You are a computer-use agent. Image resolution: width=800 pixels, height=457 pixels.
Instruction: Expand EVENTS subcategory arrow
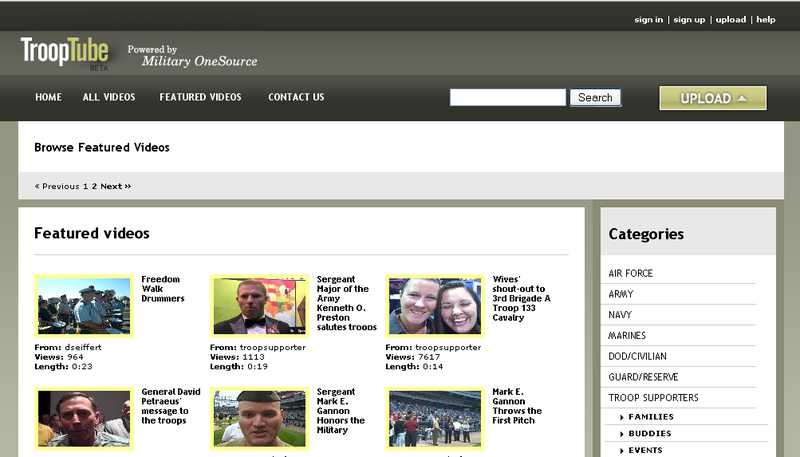tap(621, 451)
